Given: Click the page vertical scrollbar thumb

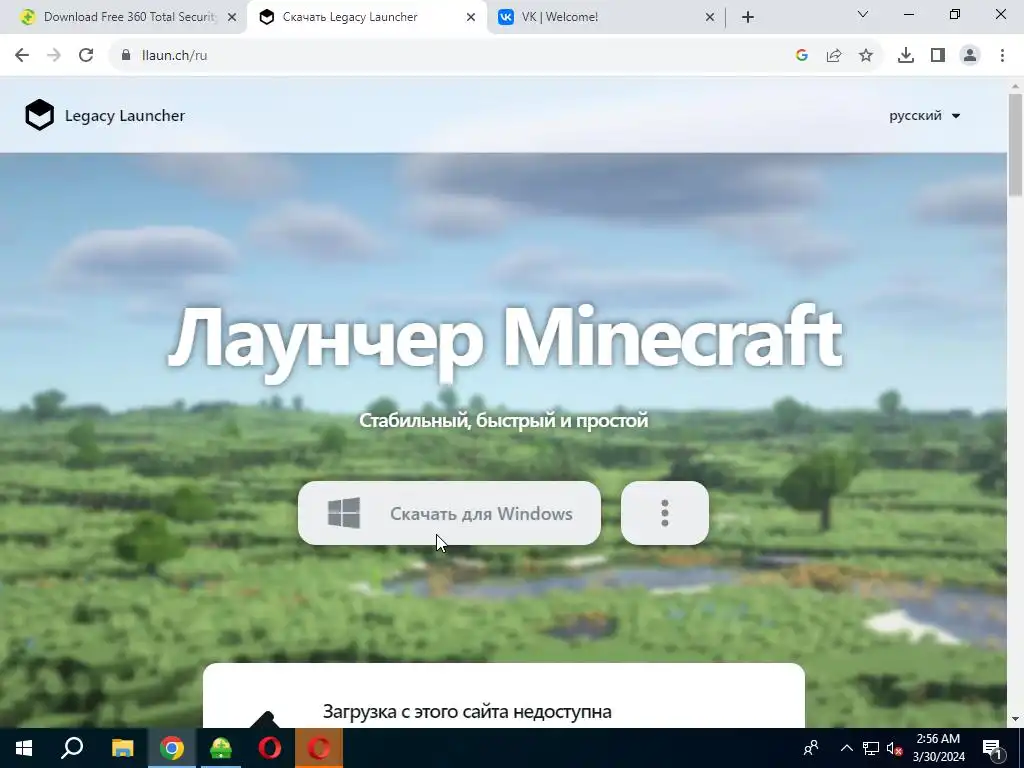Looking at the screenshot, I should [x=1015, y=144].
